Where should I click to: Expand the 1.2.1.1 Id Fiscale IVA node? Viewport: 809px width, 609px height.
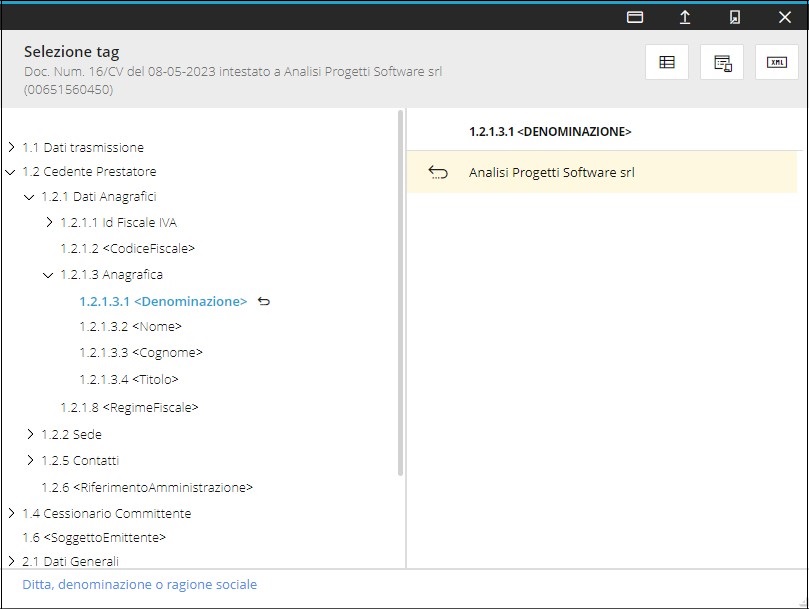(49, 222)
